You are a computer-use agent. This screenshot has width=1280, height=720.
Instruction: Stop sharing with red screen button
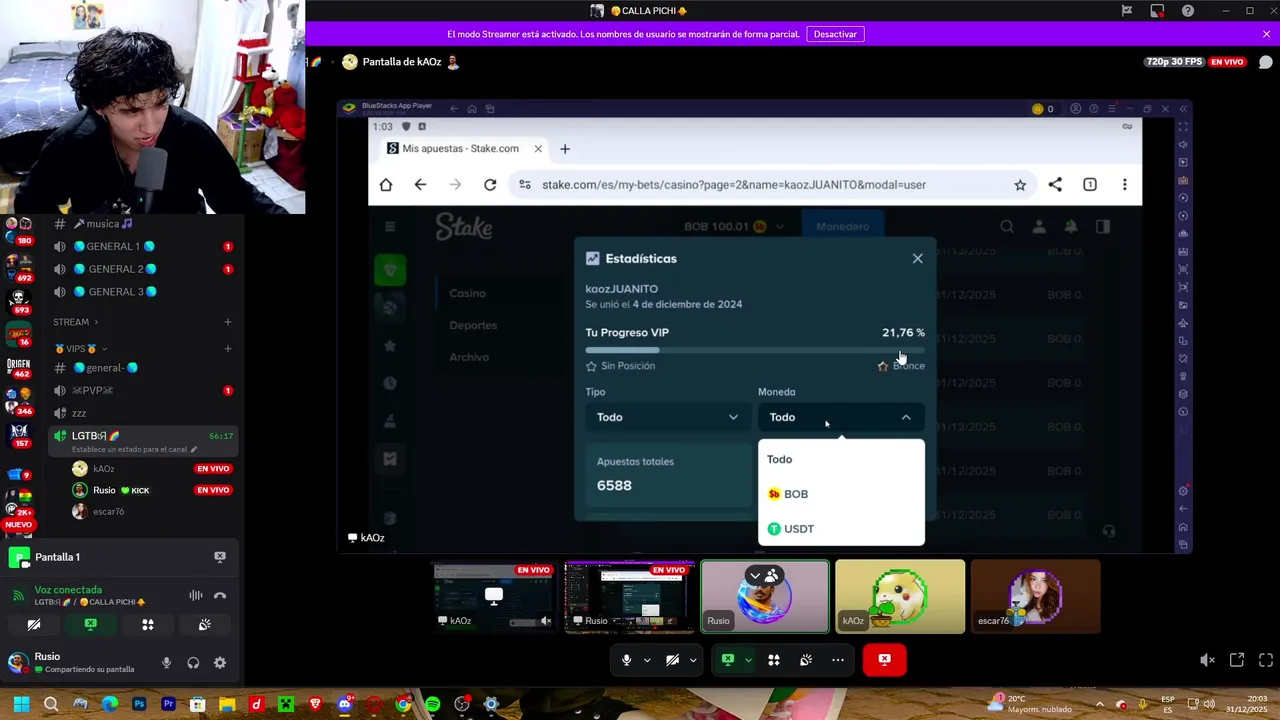884,660
